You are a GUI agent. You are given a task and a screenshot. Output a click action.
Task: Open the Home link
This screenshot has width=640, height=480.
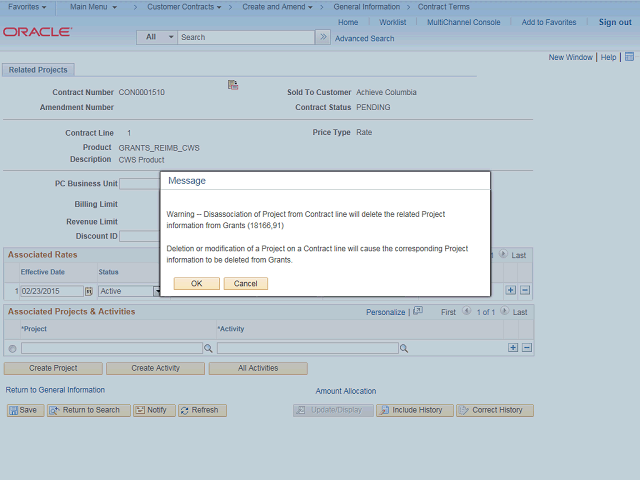(x=348, y=22)
